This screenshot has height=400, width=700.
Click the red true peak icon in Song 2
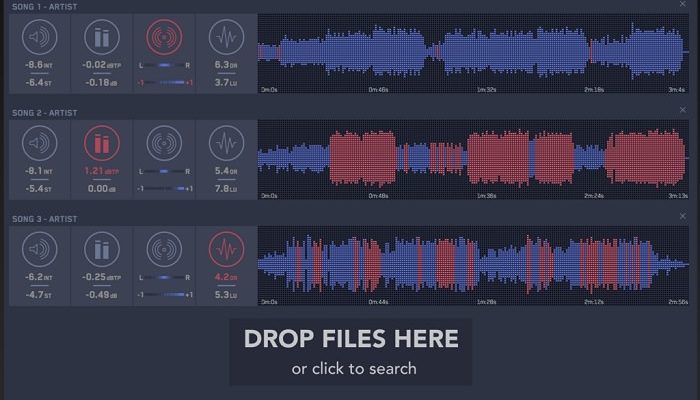[102, 144]
